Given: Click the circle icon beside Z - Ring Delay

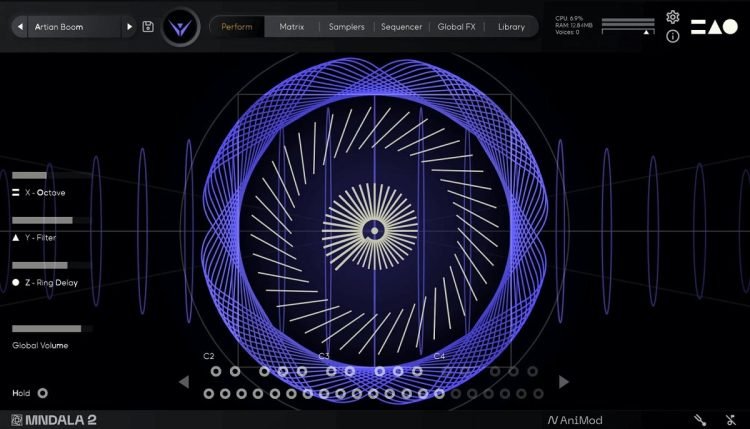Looking at the screenshot, I should pos(16,283).
